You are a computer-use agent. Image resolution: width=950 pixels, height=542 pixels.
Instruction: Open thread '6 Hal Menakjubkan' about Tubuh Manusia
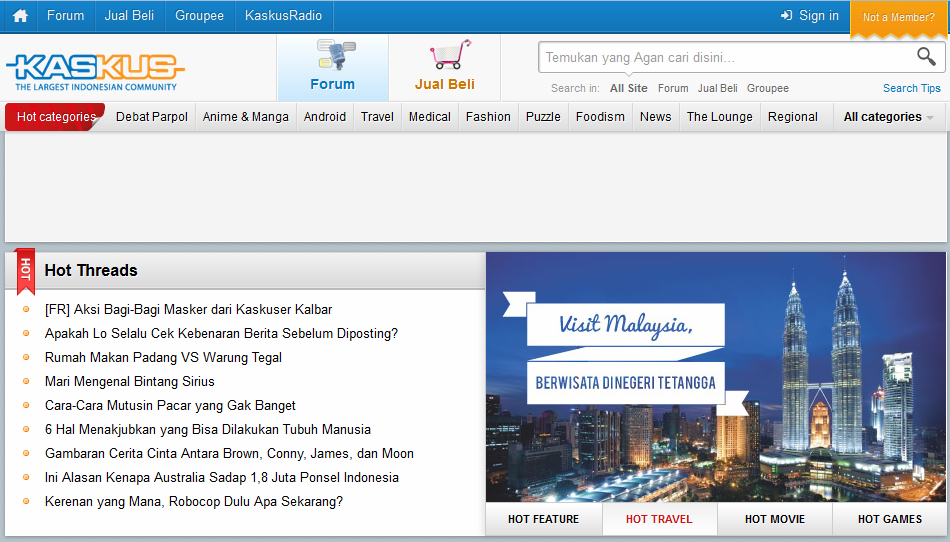point(208,429)
